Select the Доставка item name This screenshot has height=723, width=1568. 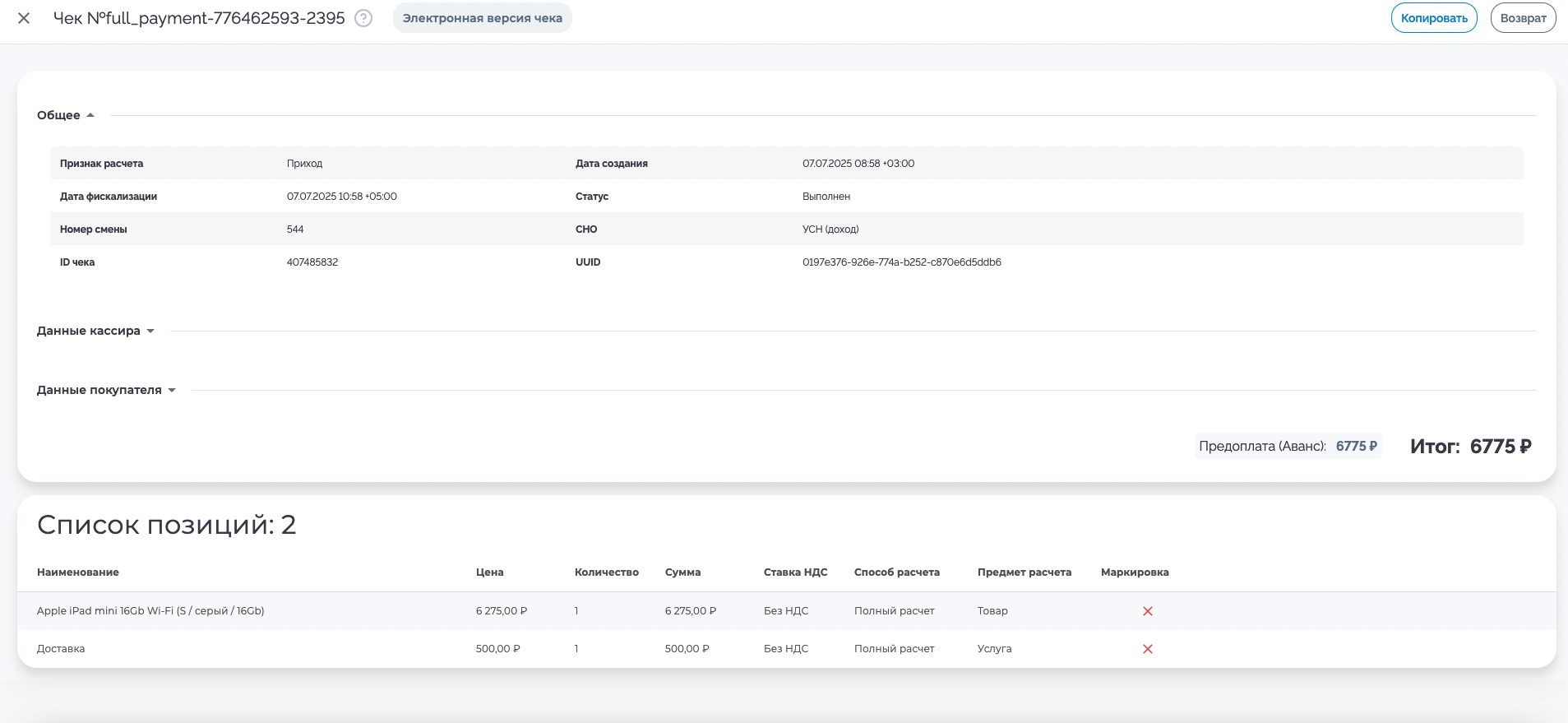(x=61, y=649)
